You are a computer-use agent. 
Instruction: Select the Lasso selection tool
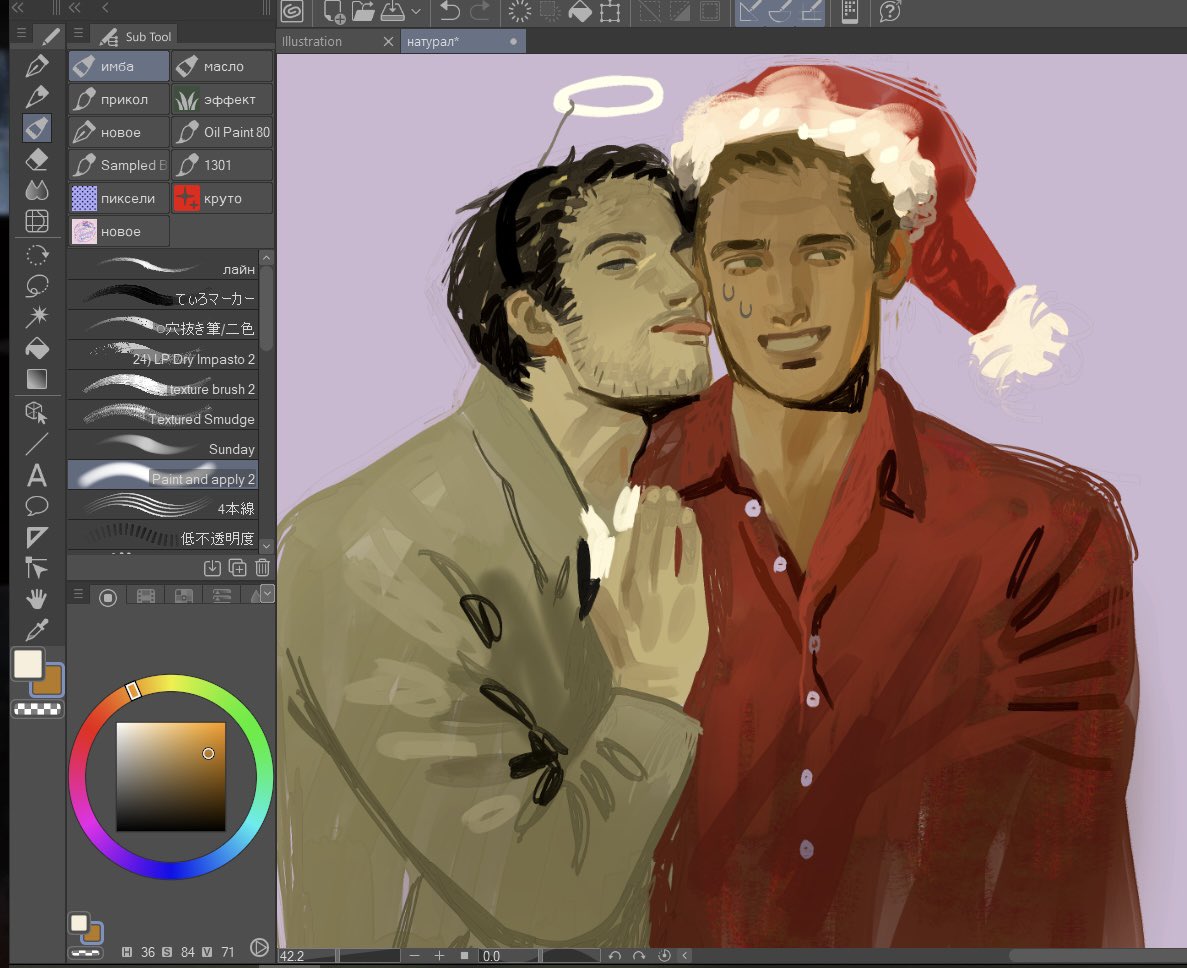[37, 286]
